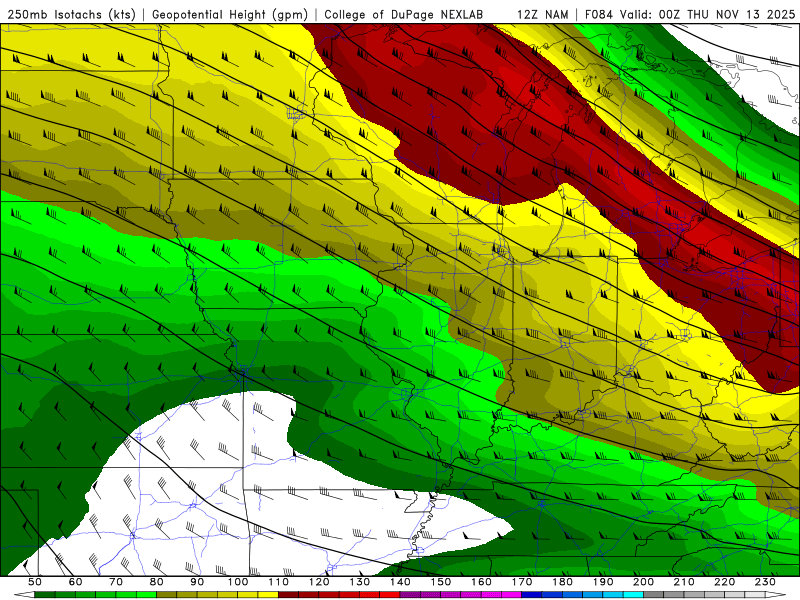
Task: Click the 'F084' forecast hour text
Action: [599, 14]
